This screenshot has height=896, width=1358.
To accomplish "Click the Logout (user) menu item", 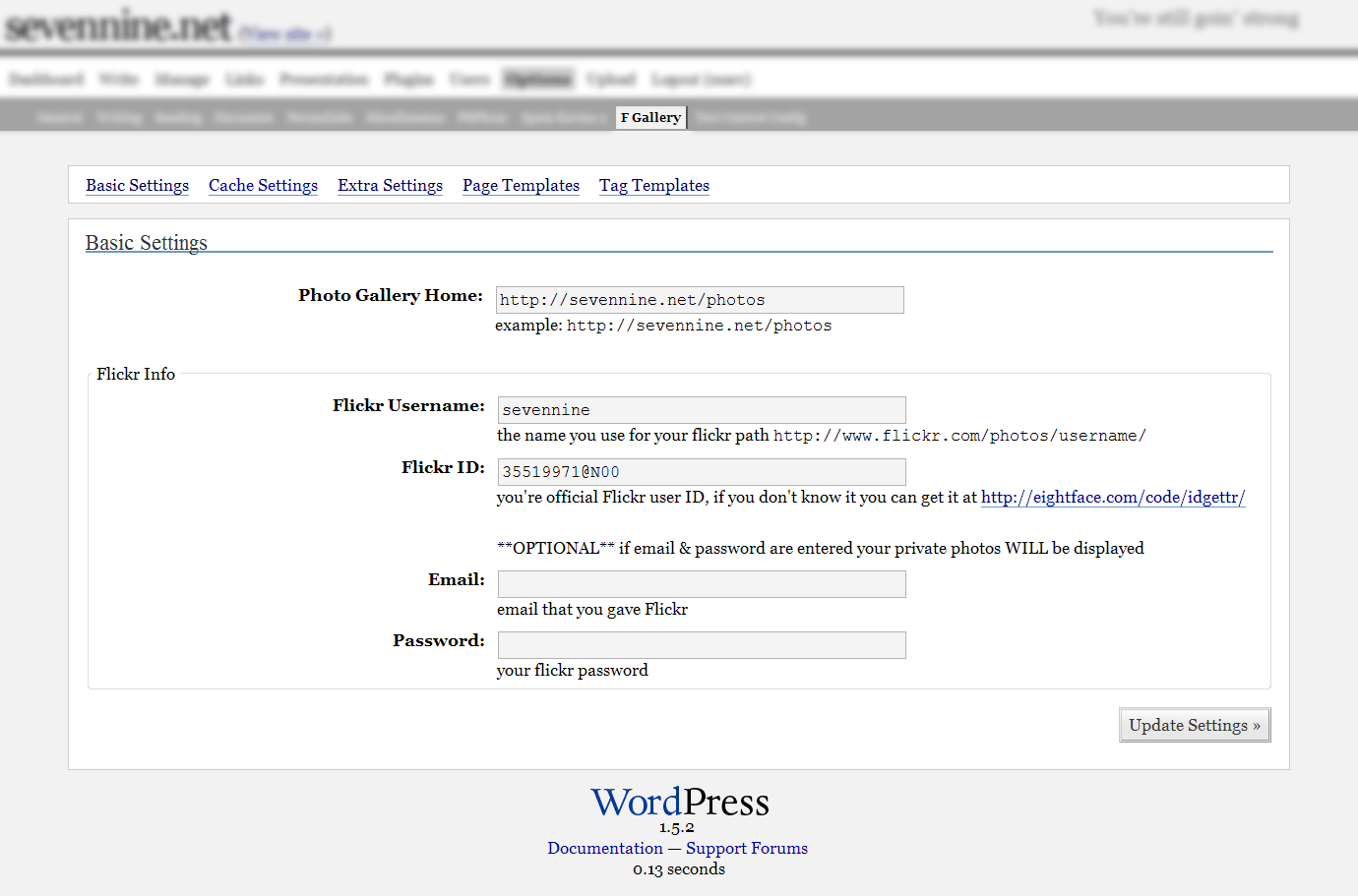I will [702, 79].
